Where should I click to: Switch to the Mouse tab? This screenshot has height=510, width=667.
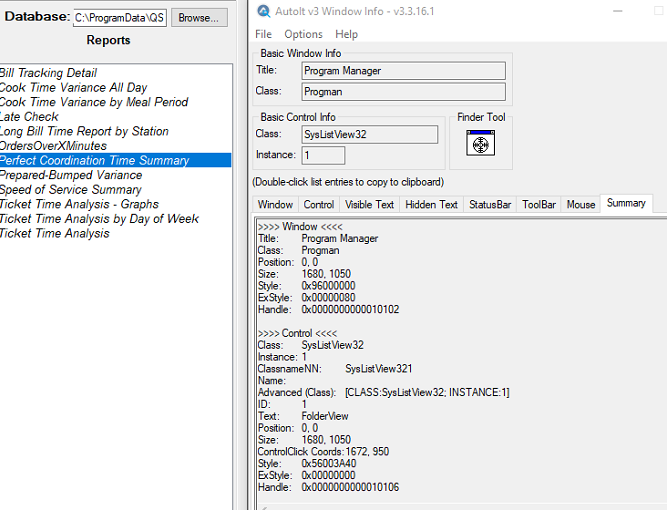coord(581,205)
